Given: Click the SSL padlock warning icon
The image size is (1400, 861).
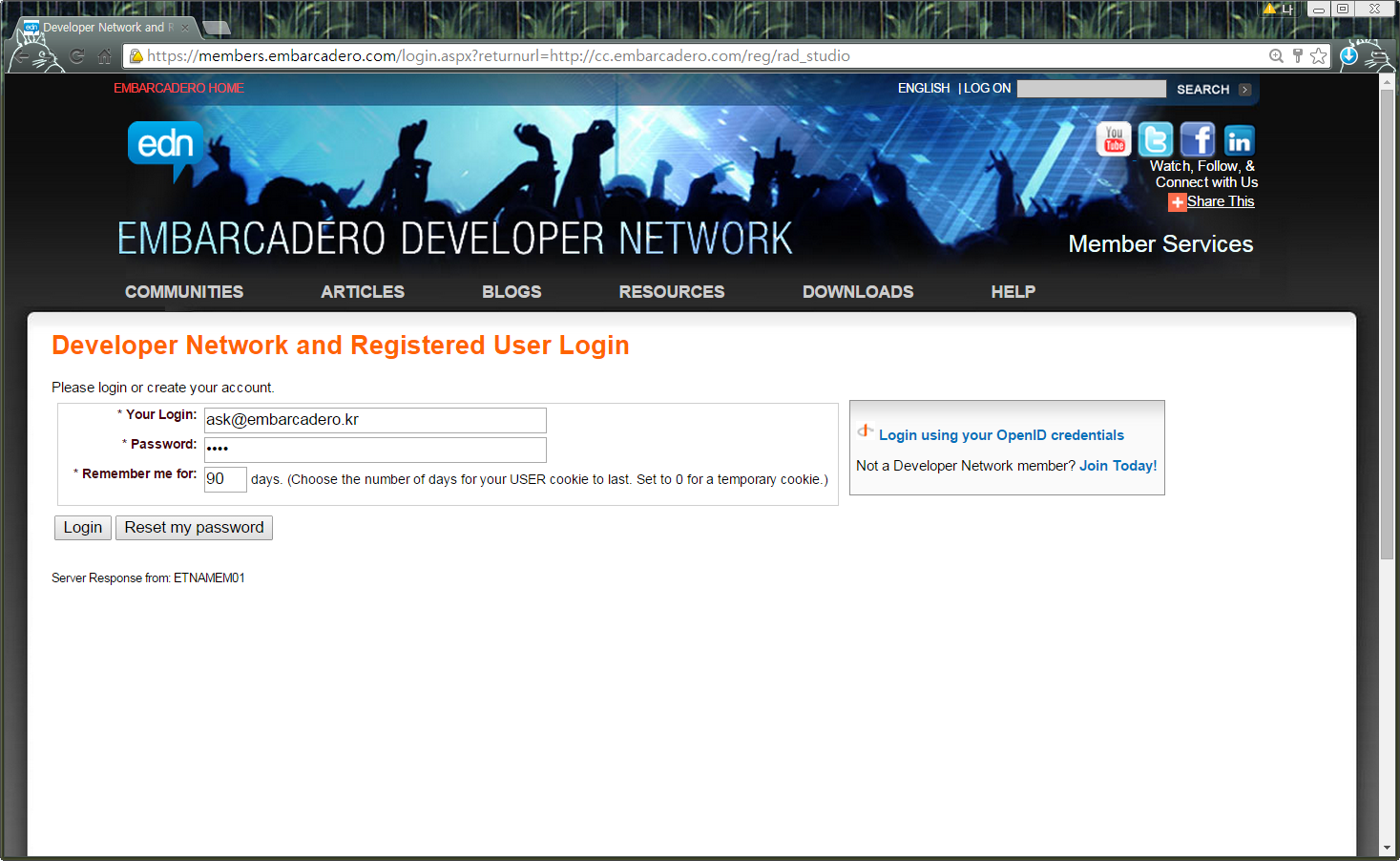Looking at the screenshot, I should [136, 56].
